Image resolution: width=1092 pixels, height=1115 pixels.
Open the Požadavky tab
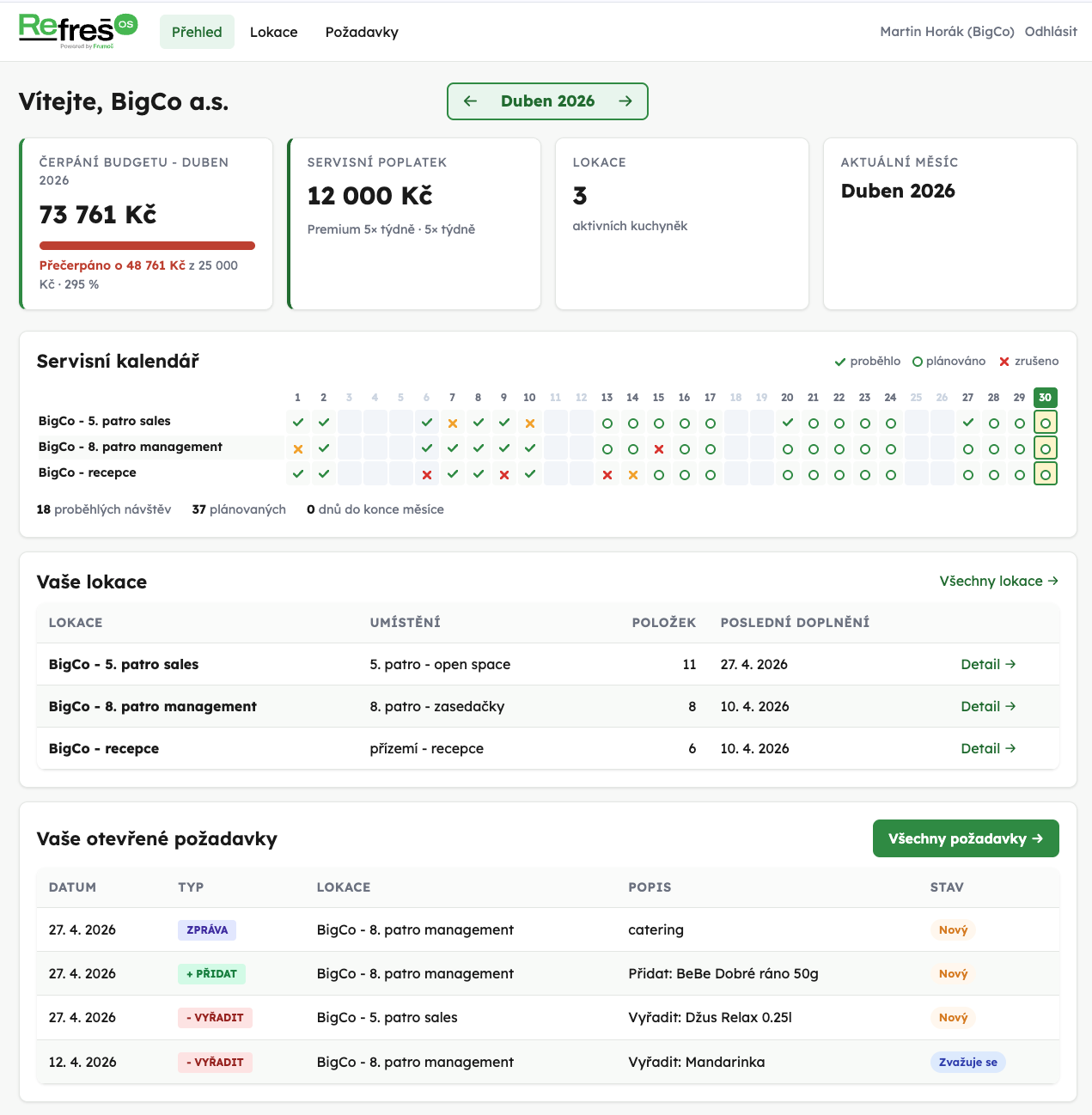[362, 32]
